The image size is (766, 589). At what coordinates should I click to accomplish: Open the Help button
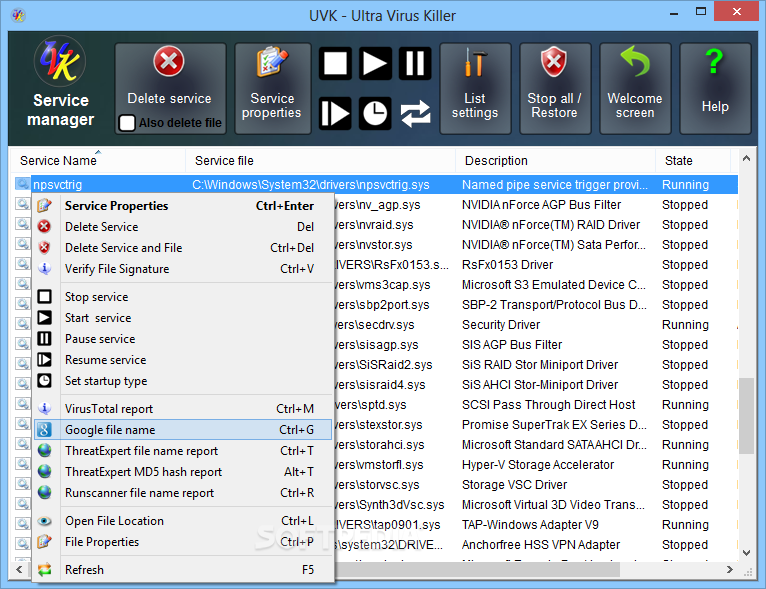coord(715,88)
